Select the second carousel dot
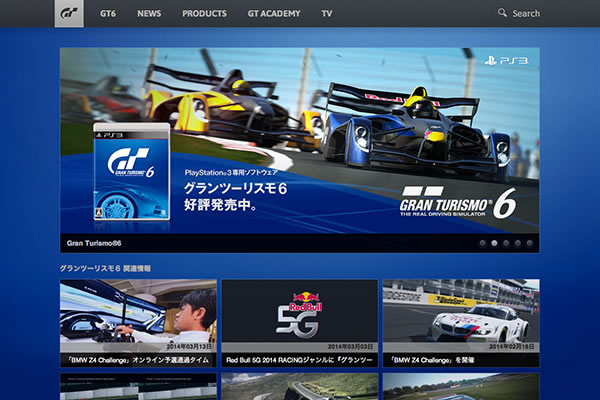The width and height of the screenshot is (600, 400). pos(494,243)
